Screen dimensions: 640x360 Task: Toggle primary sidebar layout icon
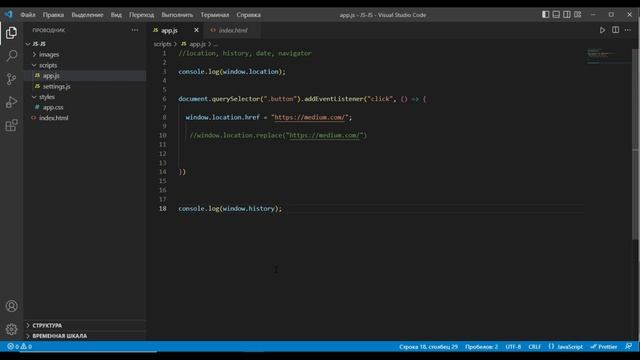point(546,15)
